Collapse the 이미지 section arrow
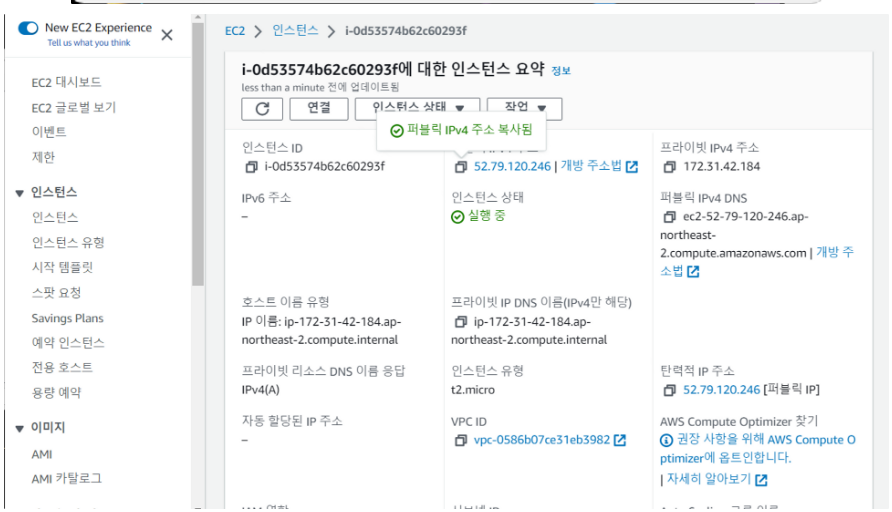 (x=19, y=428)
